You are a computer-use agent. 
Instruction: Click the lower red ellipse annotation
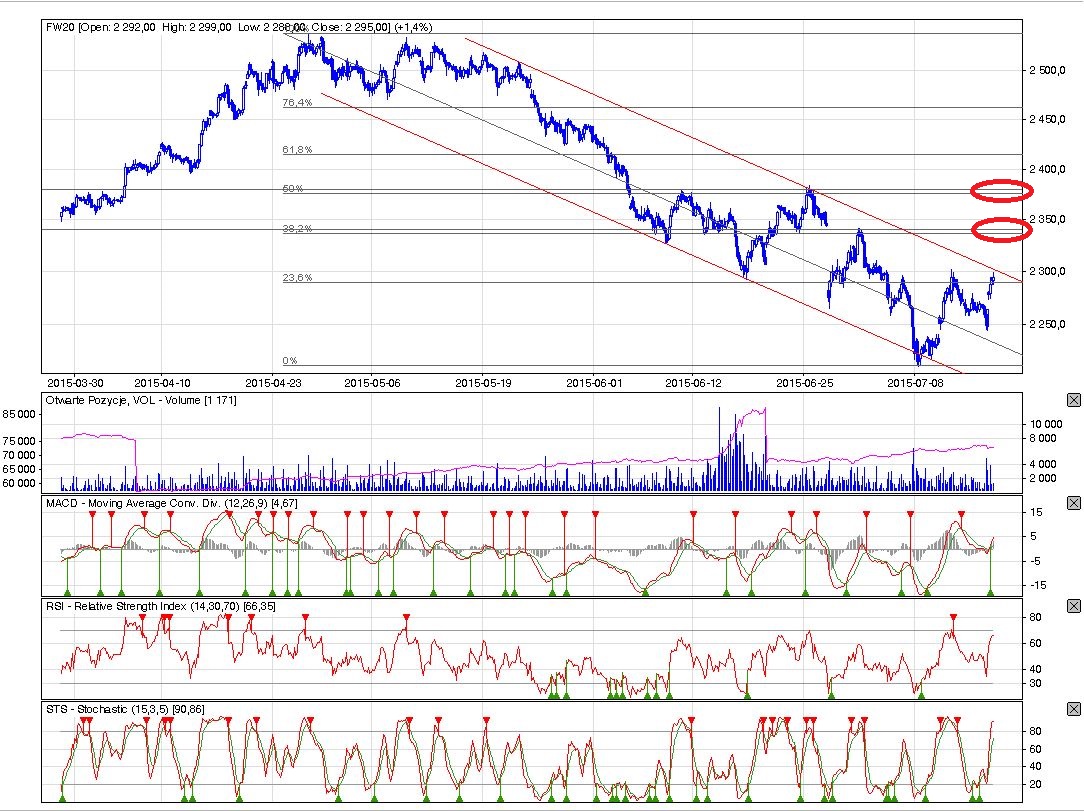(x=1001, y=229)
